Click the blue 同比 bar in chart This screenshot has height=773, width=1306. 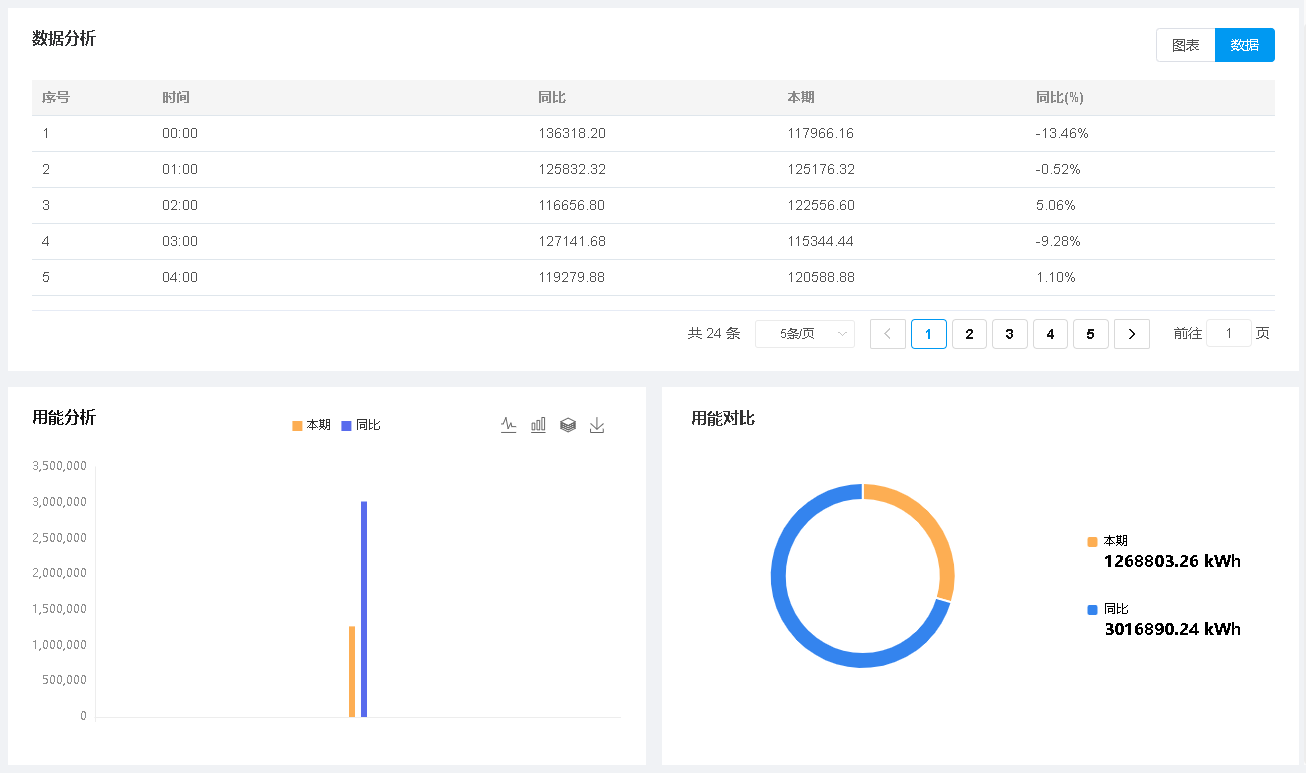[x=364, y=609]
